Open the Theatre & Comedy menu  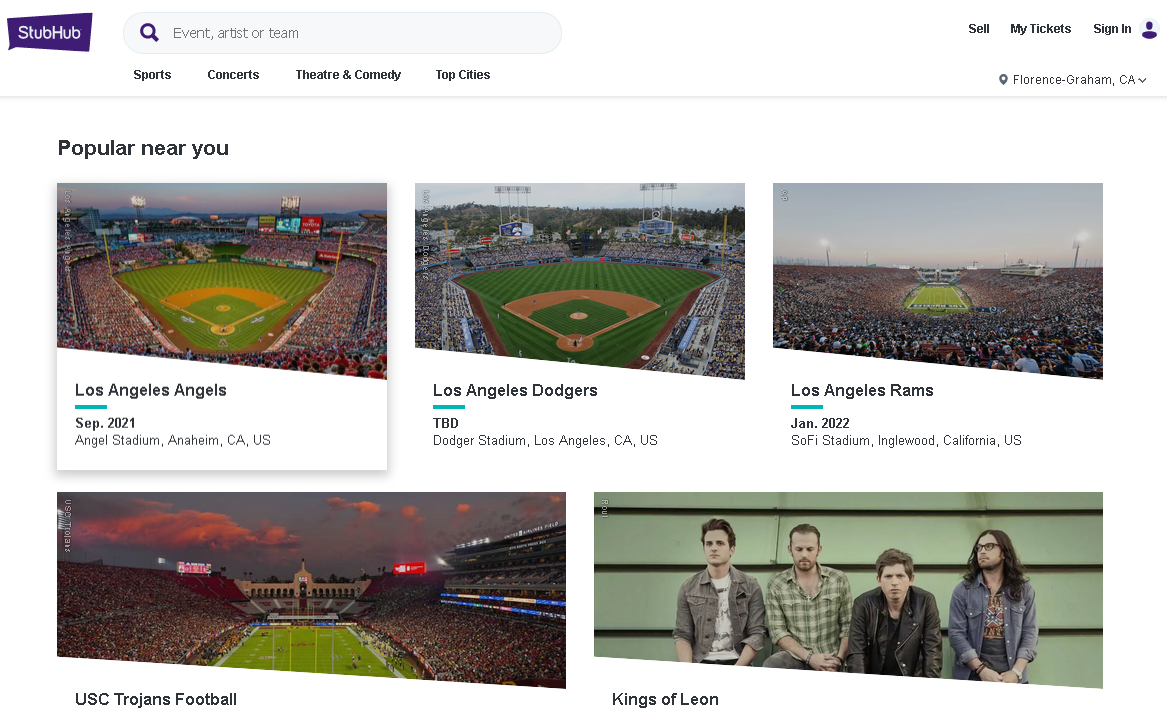[348, 75]
